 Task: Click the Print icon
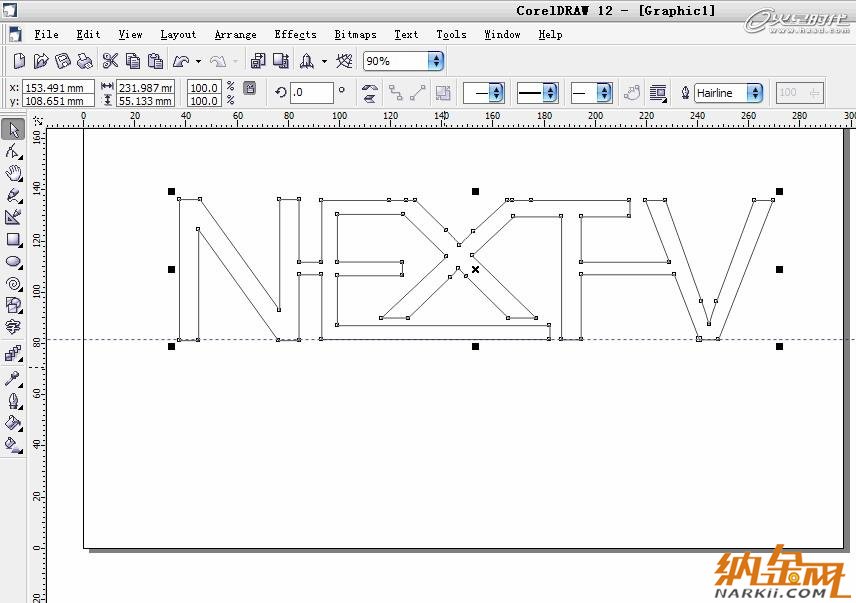(x=85, y=61)
